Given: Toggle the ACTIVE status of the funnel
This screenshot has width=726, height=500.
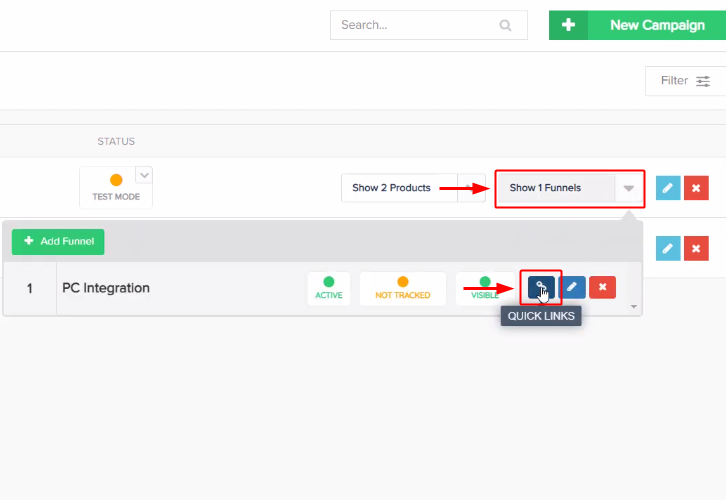Looking at the screenshot, I should click(x=329, y=288).
